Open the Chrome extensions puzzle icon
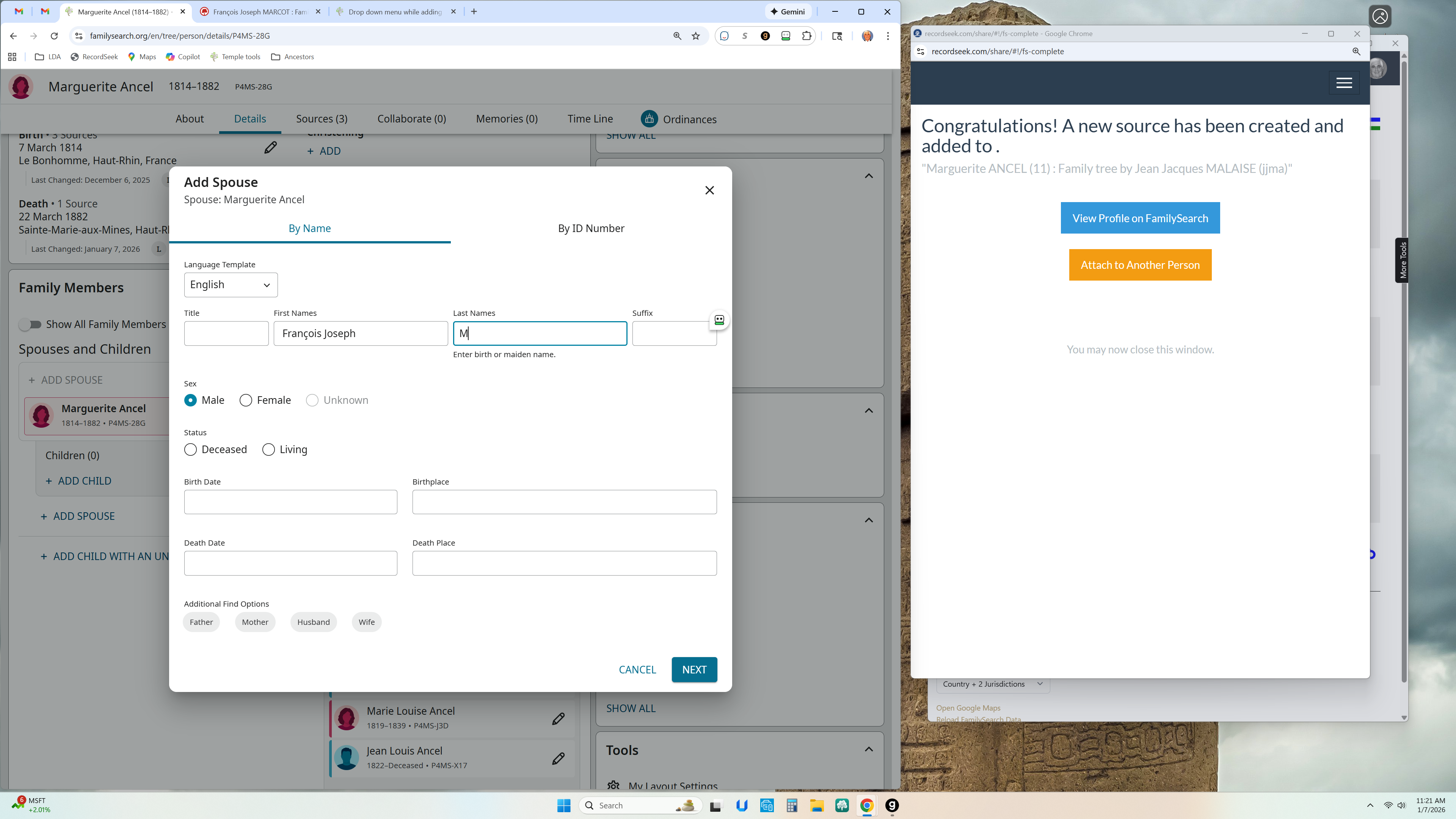The image size is (1456, 819). 806,36
